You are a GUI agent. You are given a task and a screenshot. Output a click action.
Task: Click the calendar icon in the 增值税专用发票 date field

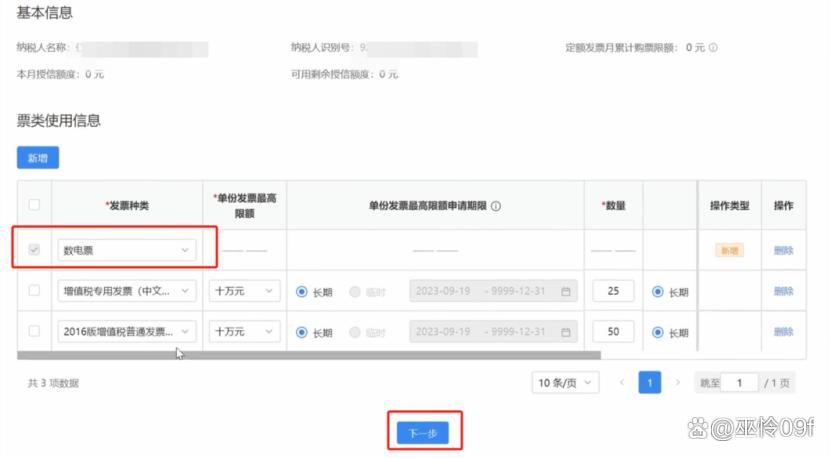(565, 291)
